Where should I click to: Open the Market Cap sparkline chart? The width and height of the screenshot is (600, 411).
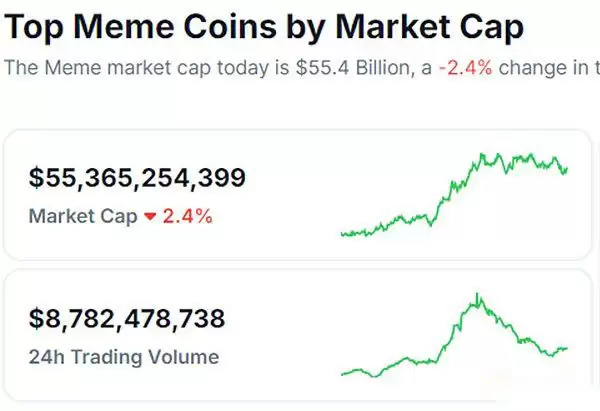pos(455,195)
